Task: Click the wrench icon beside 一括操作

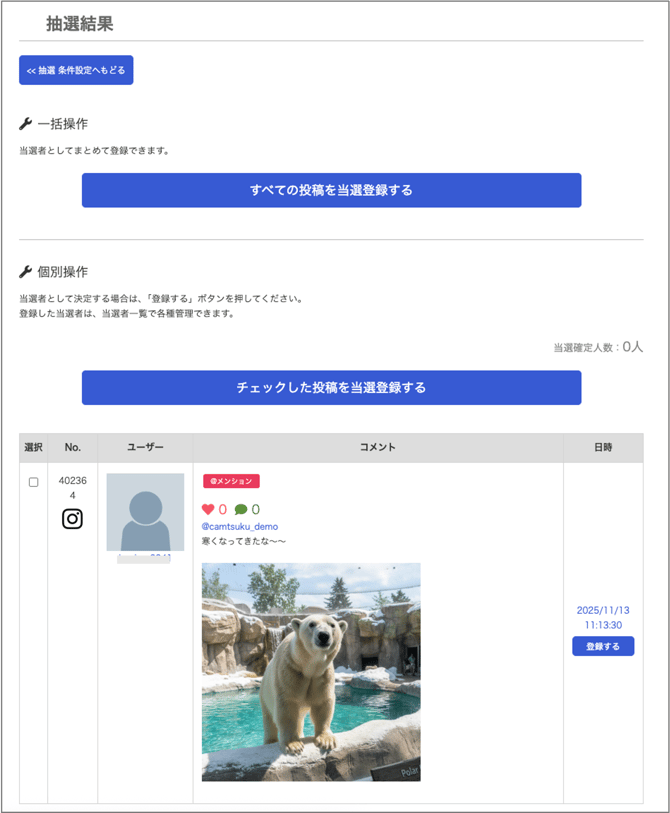Action: click(x=25, y=124)
